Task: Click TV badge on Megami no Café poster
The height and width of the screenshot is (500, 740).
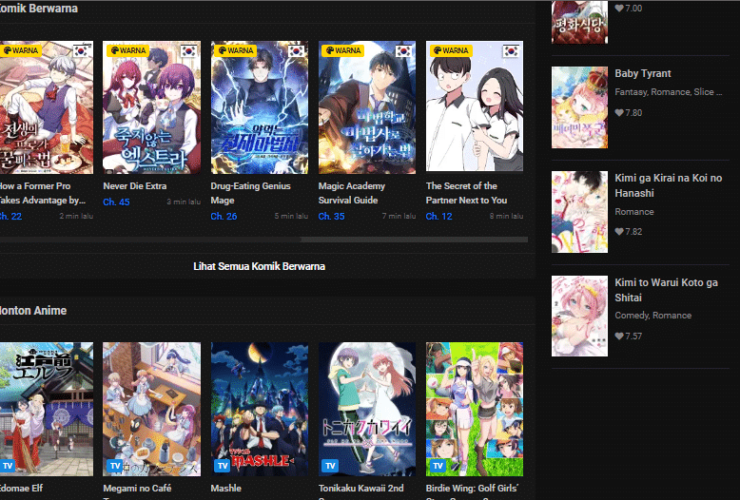Action: 115,466
